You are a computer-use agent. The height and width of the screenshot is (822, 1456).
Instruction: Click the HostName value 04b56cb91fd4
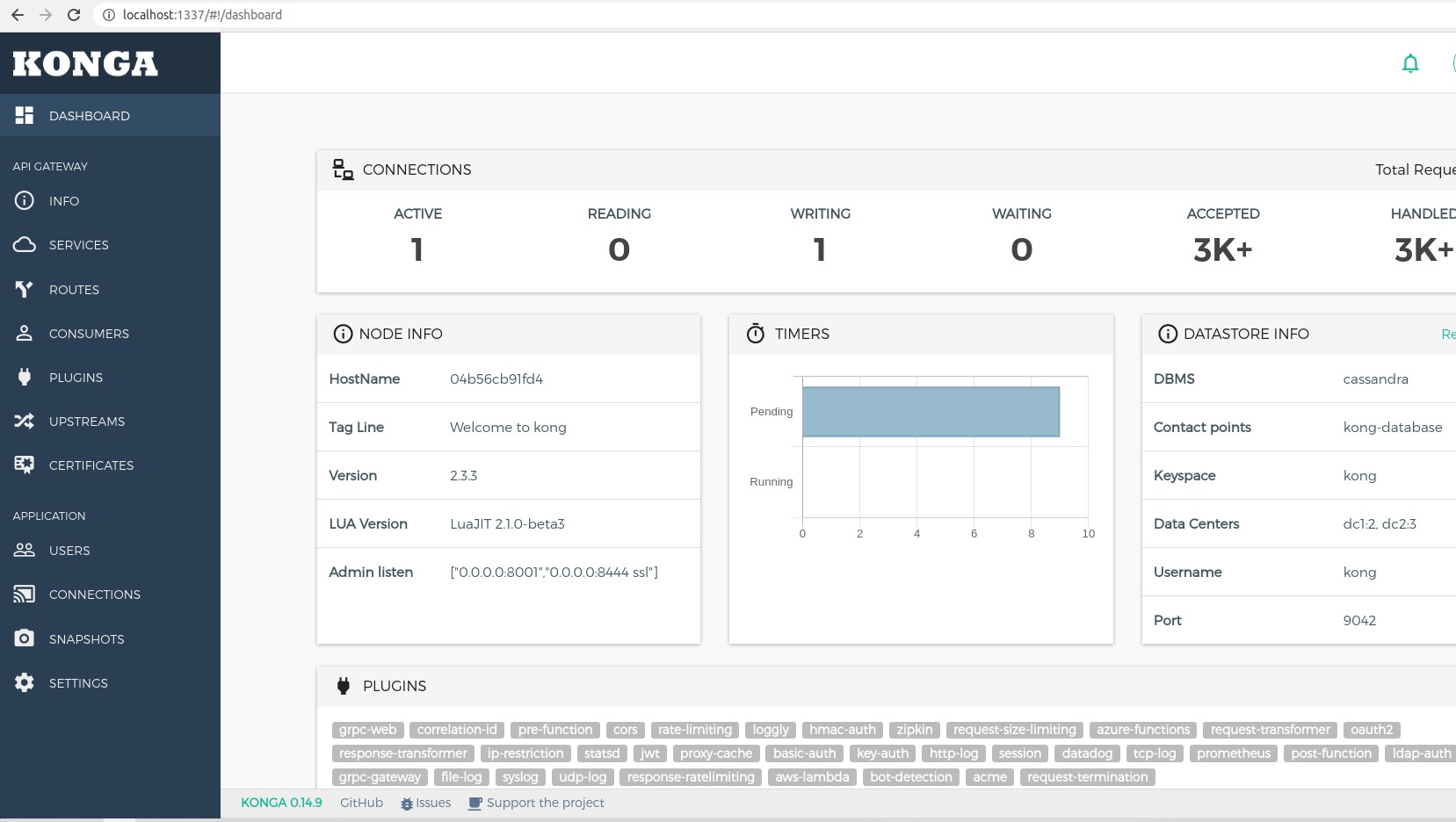[x=496, y=379]
